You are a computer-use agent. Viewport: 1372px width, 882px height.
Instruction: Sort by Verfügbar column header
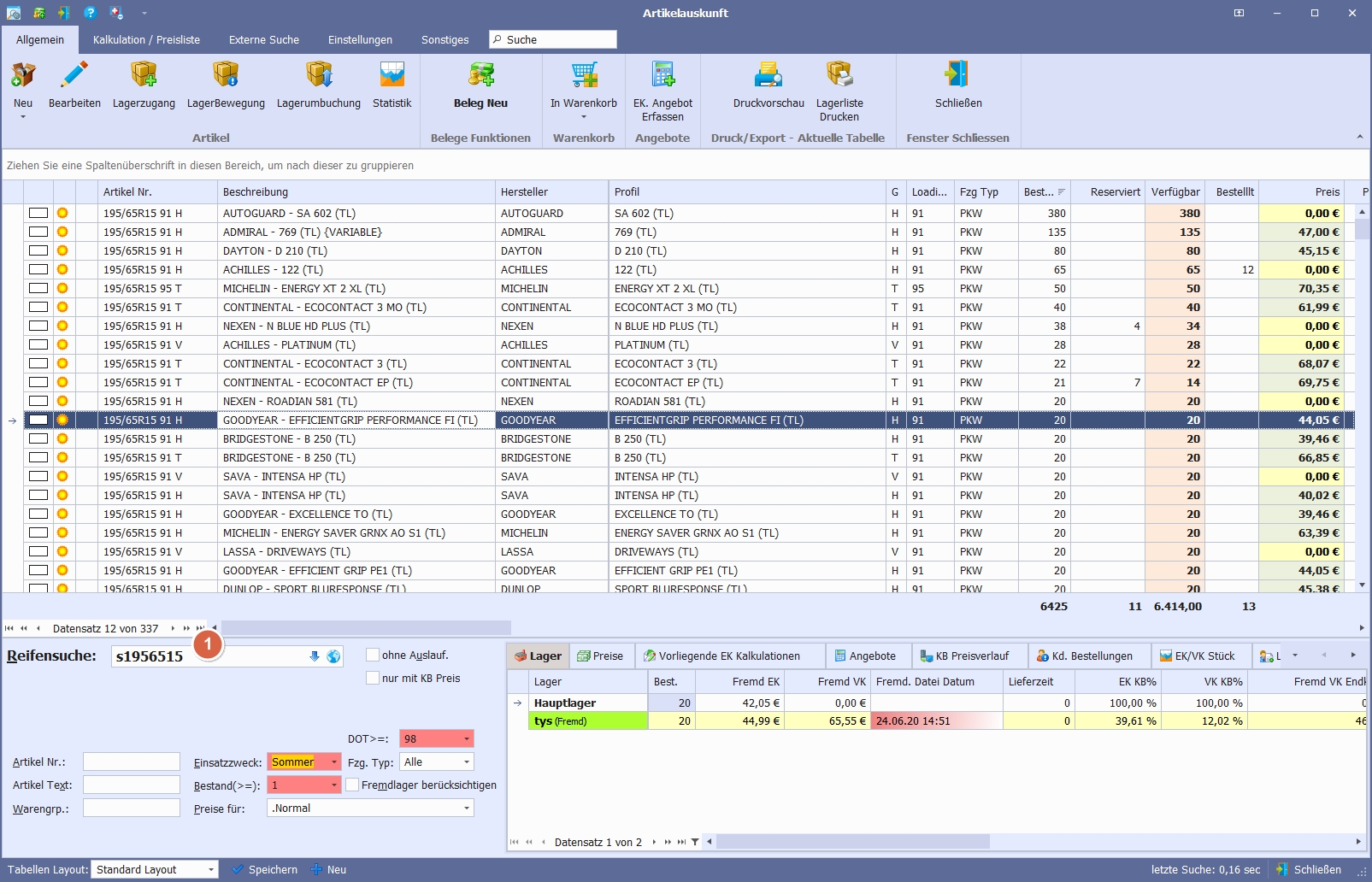coord(1175,191)
